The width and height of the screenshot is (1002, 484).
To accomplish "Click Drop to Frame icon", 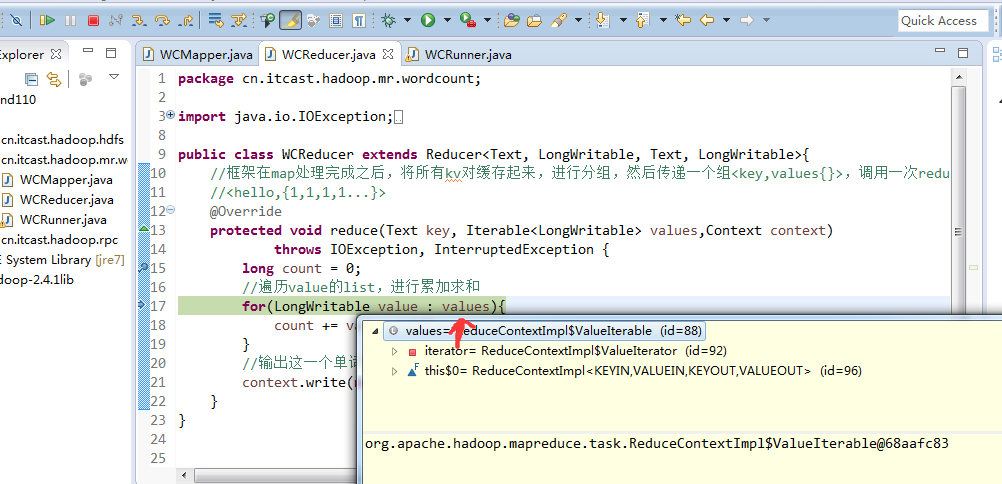I will click(215, 20).
